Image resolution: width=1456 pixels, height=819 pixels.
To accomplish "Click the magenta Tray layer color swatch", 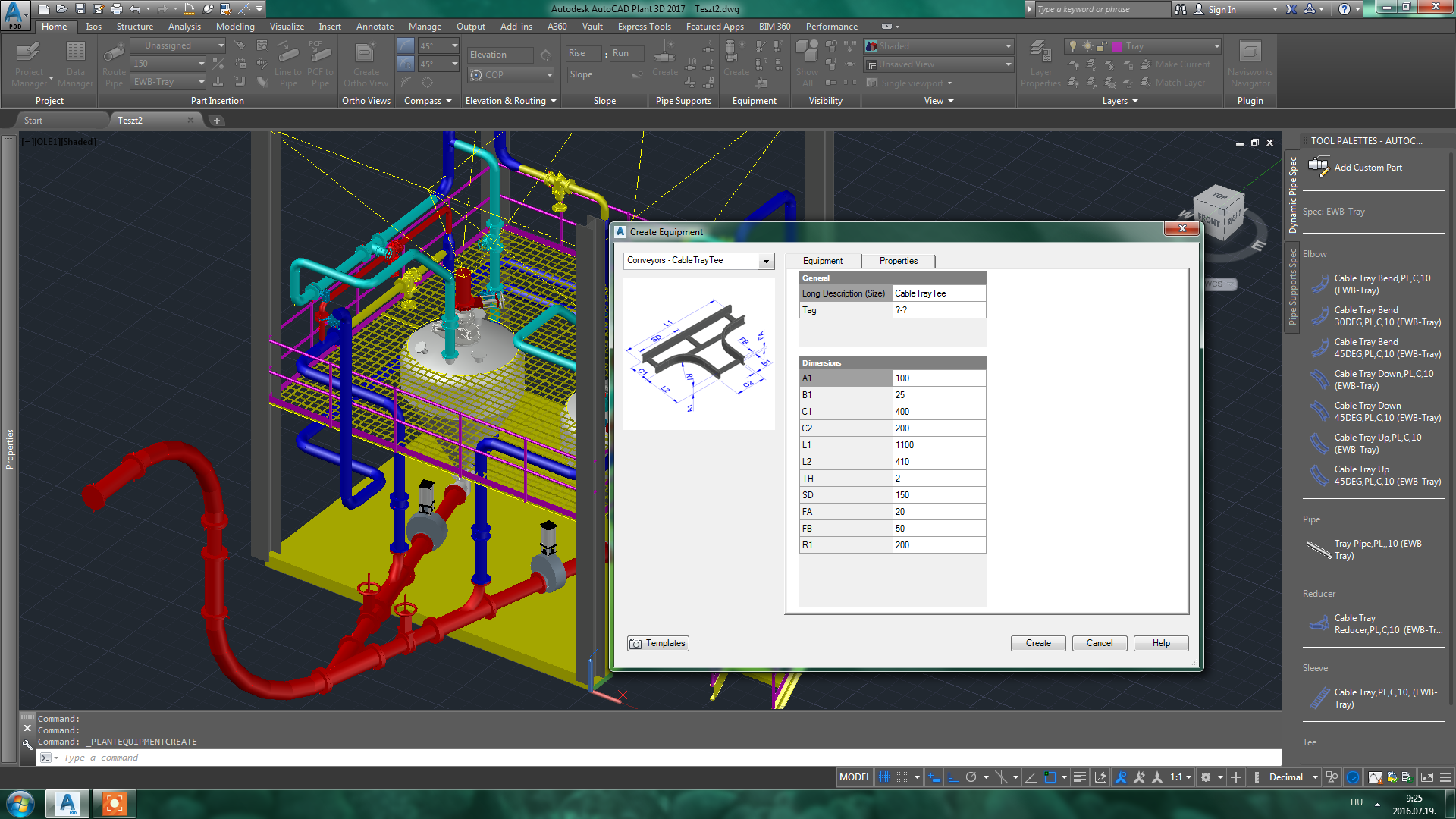I will [1117, 46].
